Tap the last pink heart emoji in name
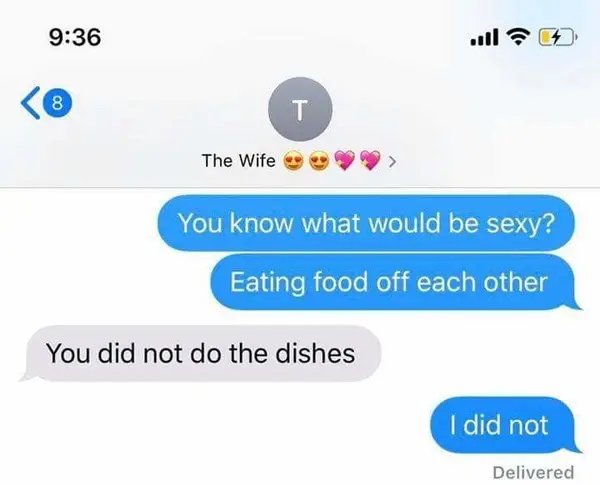This screenshot has width=600, height=485. click(x=371, y=161)
